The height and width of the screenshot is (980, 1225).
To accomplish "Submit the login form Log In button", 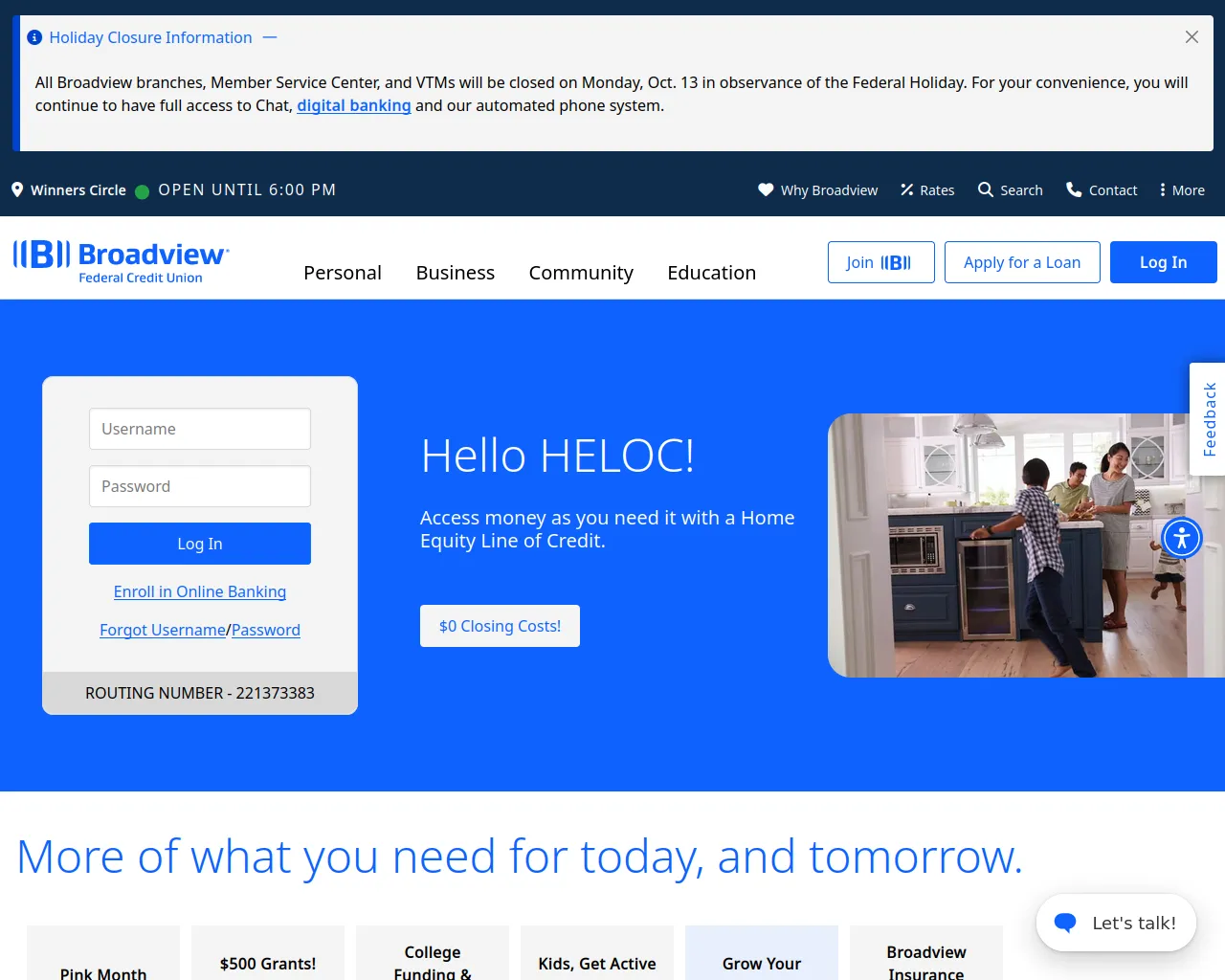I will pos(200,544).
